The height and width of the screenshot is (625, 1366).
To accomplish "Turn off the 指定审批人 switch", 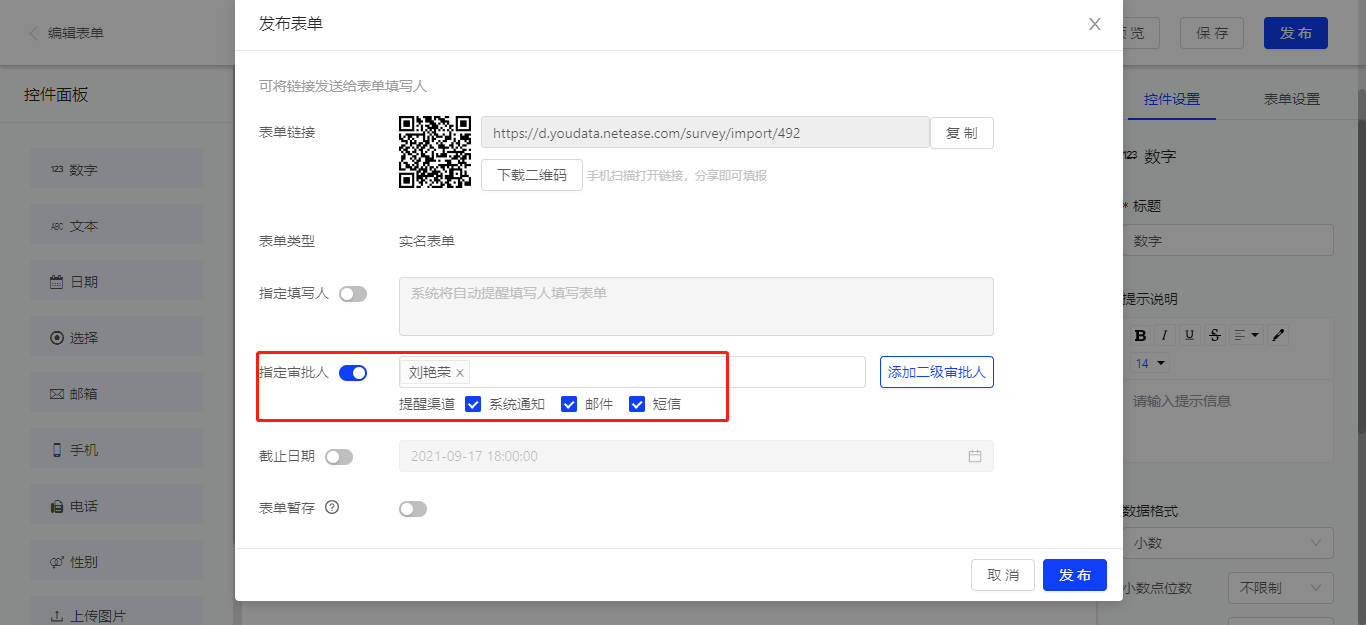I will (353, 373).
